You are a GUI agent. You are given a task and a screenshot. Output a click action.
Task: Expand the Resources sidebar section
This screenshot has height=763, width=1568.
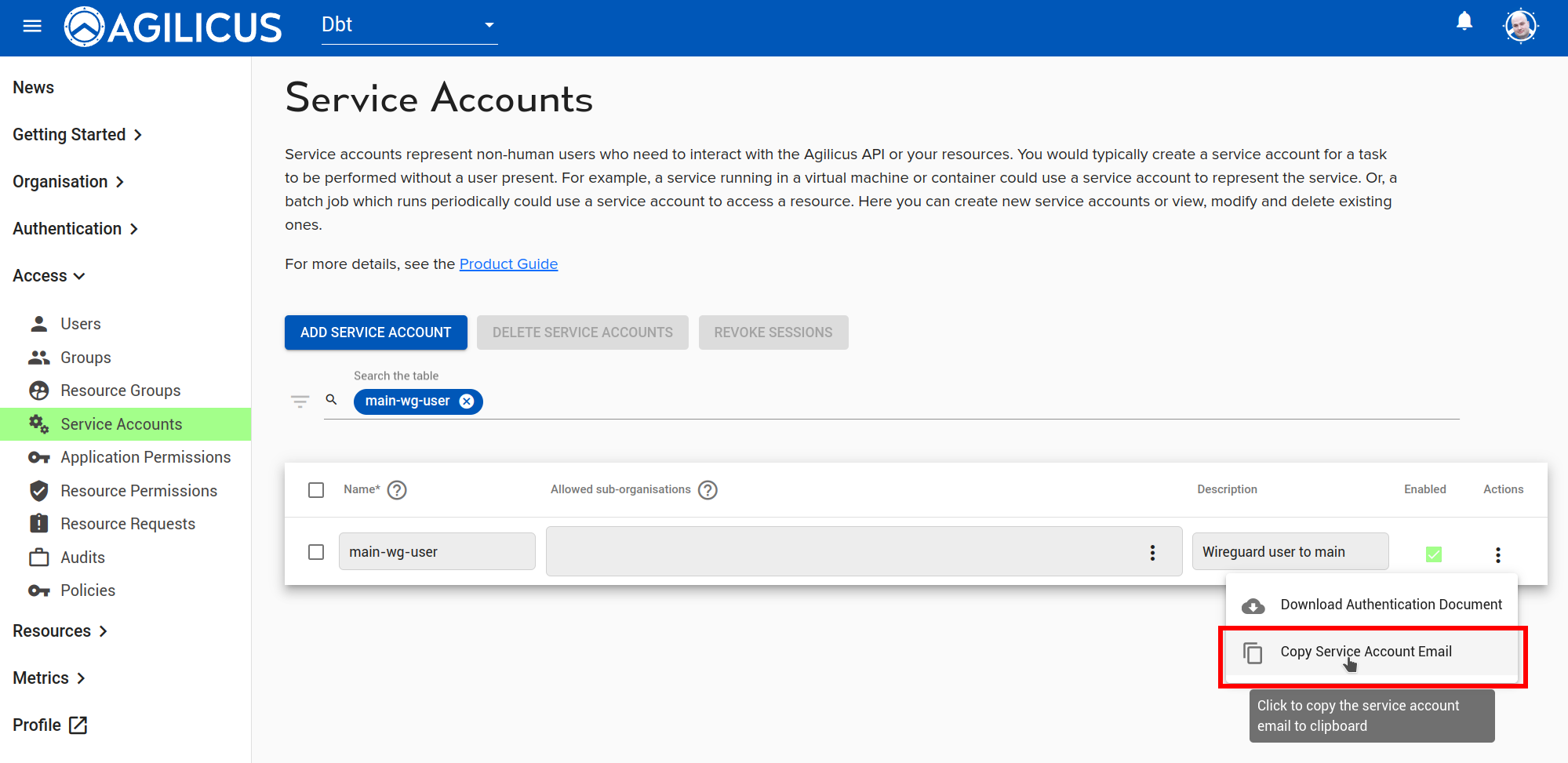pos(60,631)
